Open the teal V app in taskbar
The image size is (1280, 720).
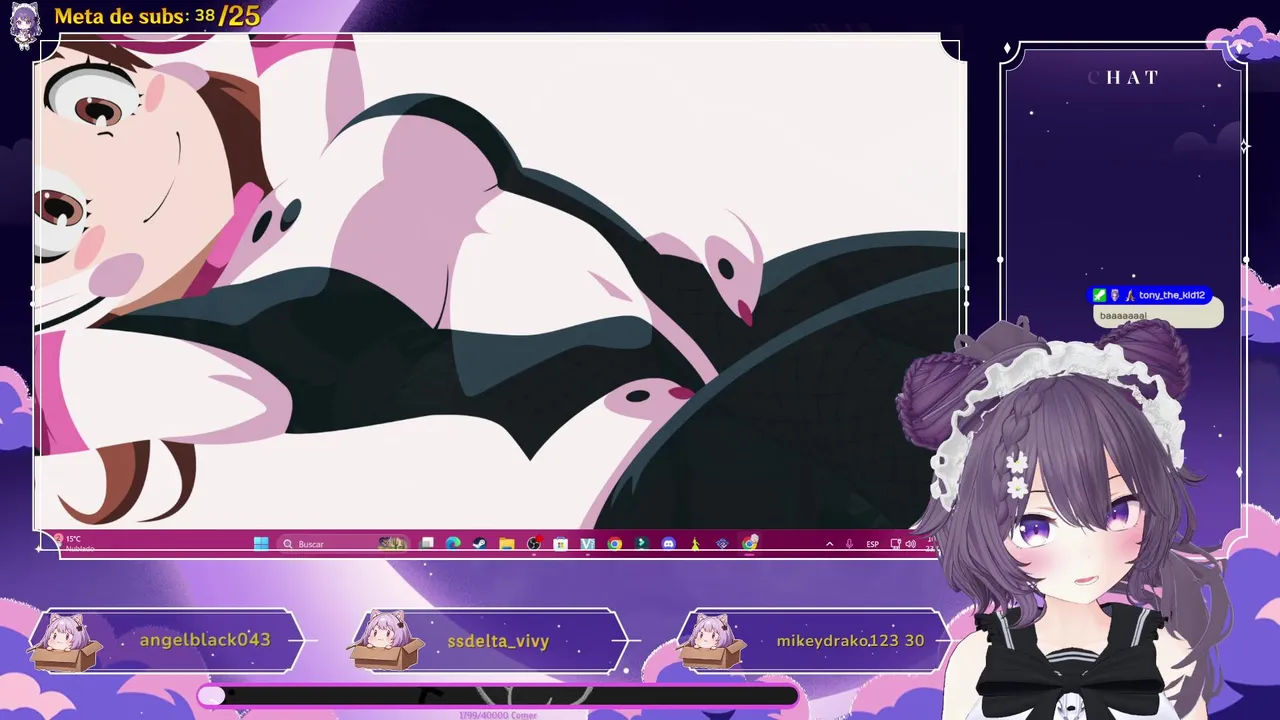(587, 543)
